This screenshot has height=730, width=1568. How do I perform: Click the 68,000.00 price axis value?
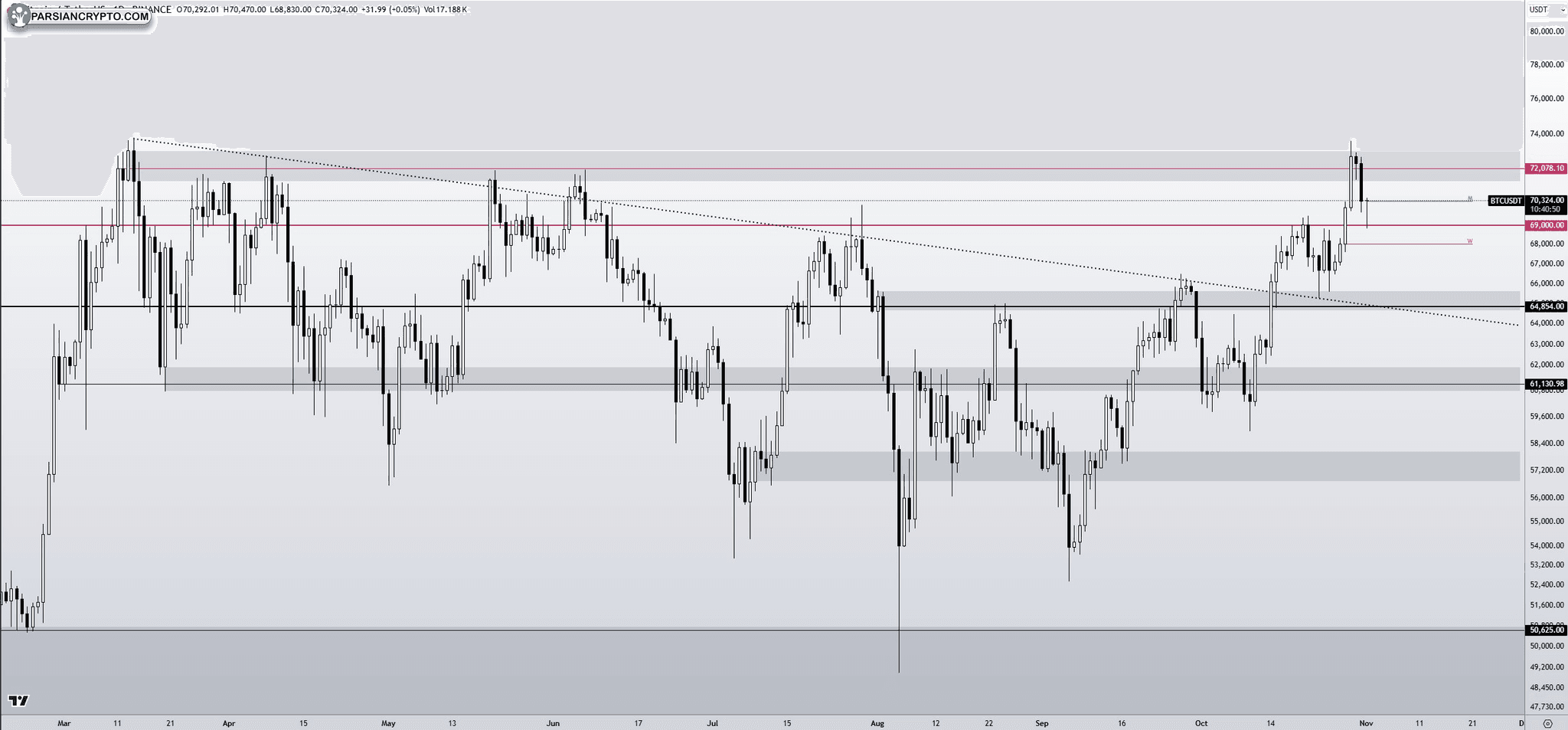coord(1547,244)
